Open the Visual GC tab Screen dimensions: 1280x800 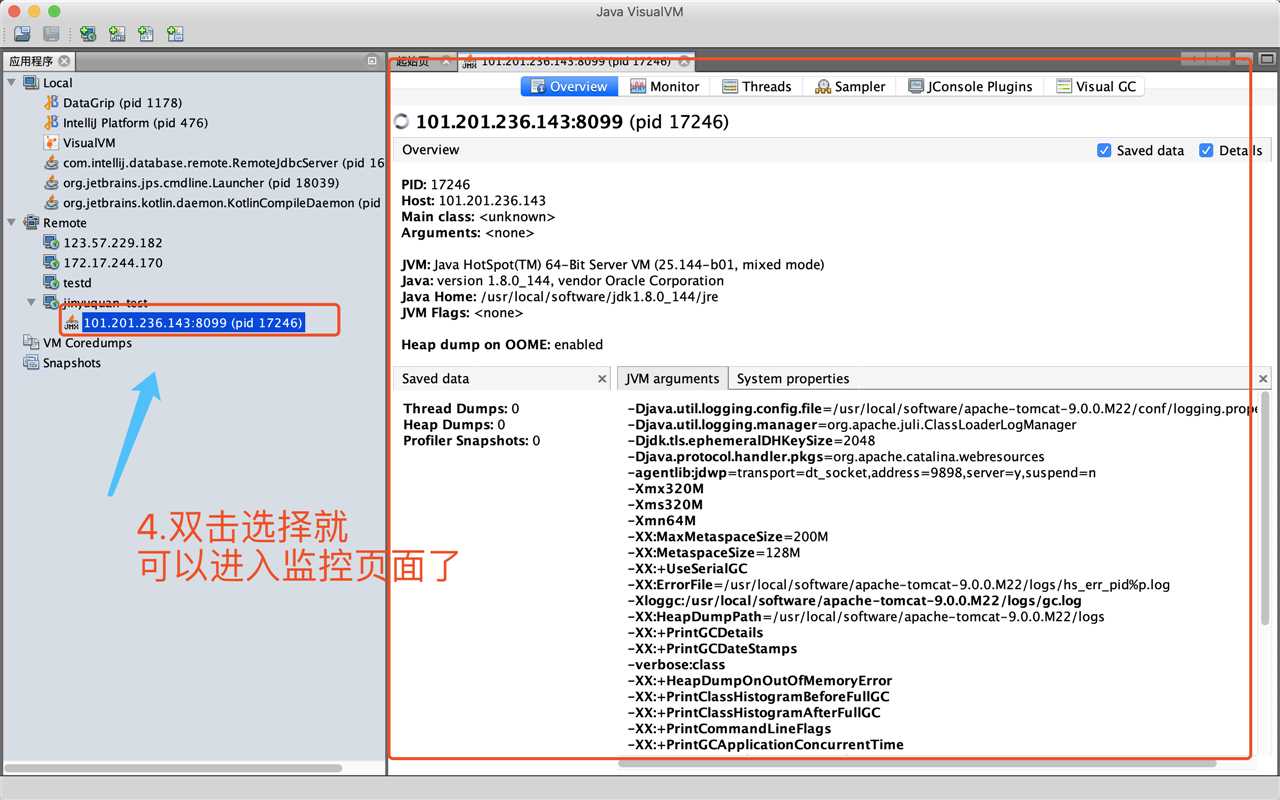(1095, 87)
